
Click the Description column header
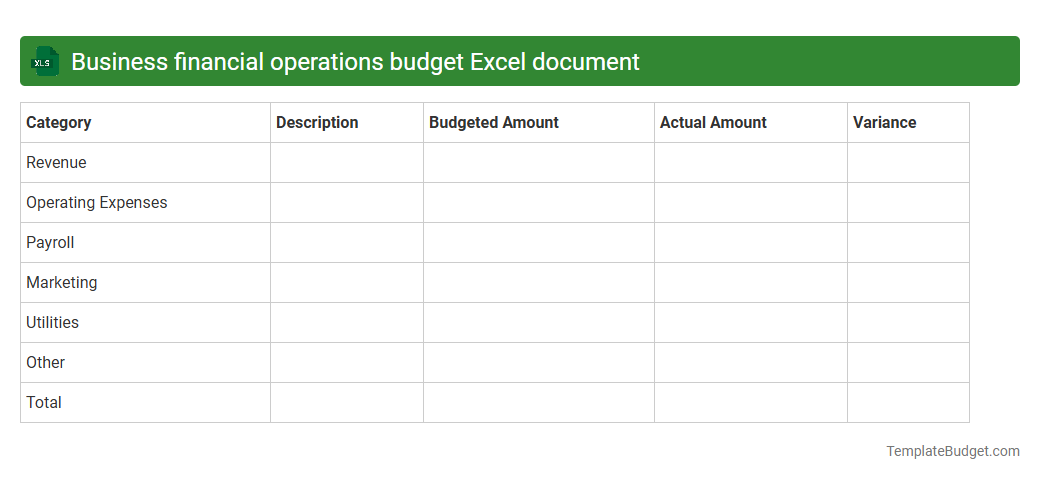347,123
